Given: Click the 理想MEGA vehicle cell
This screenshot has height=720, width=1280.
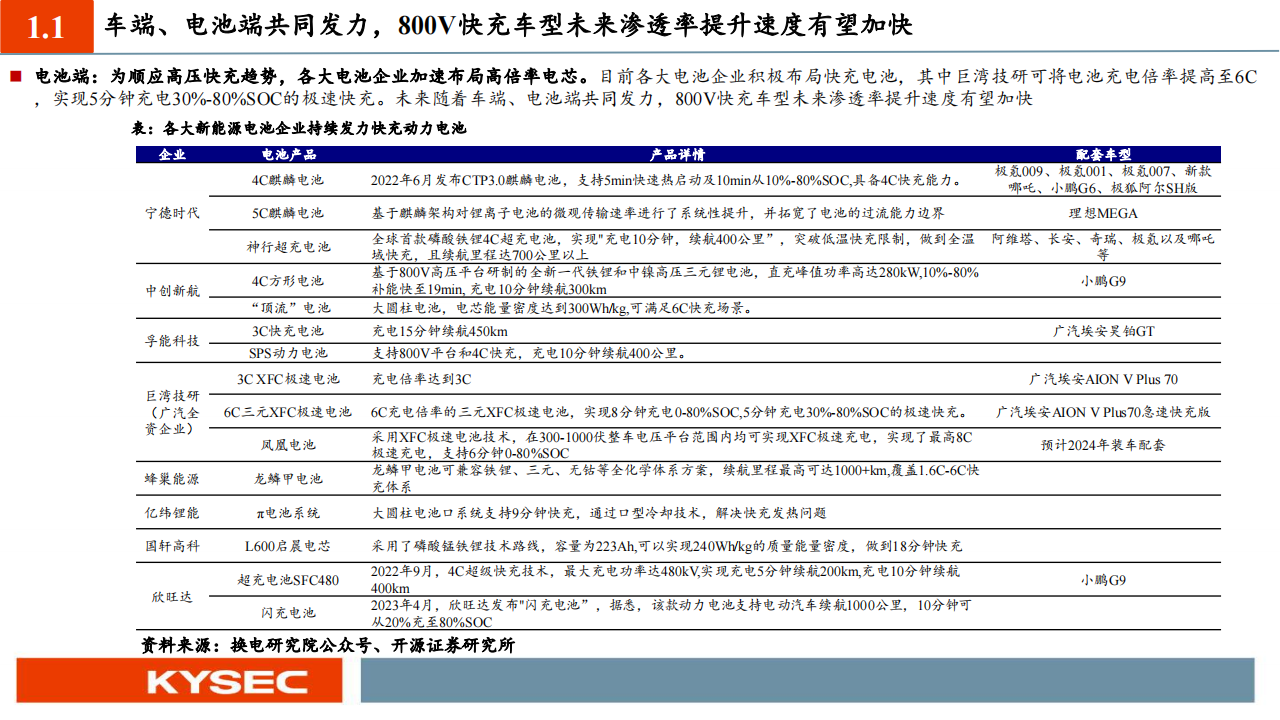Looking at the screenshot, I should 1103,213.
